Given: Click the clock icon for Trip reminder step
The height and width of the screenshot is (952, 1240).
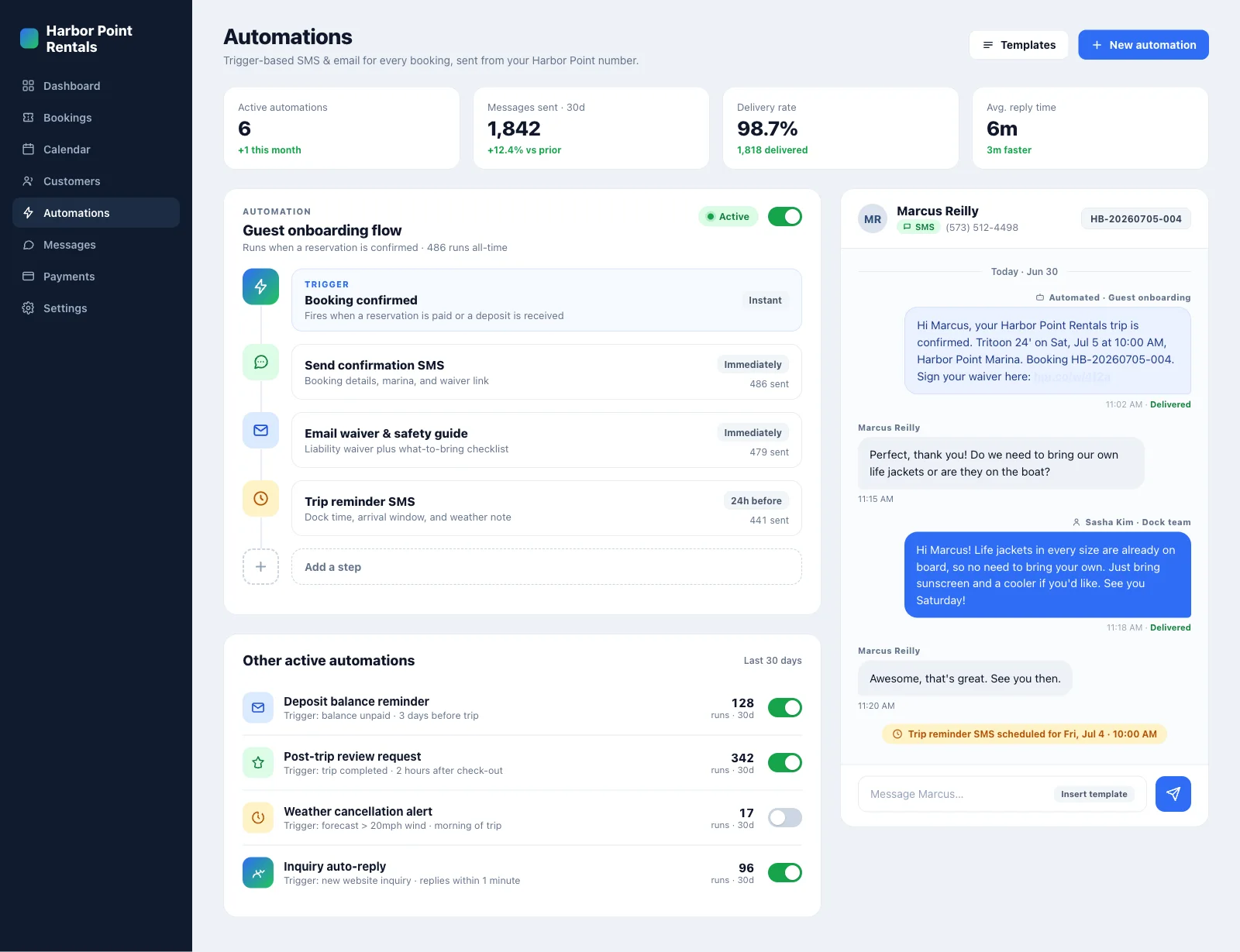Looking at the screenshot, I should 260,498.
